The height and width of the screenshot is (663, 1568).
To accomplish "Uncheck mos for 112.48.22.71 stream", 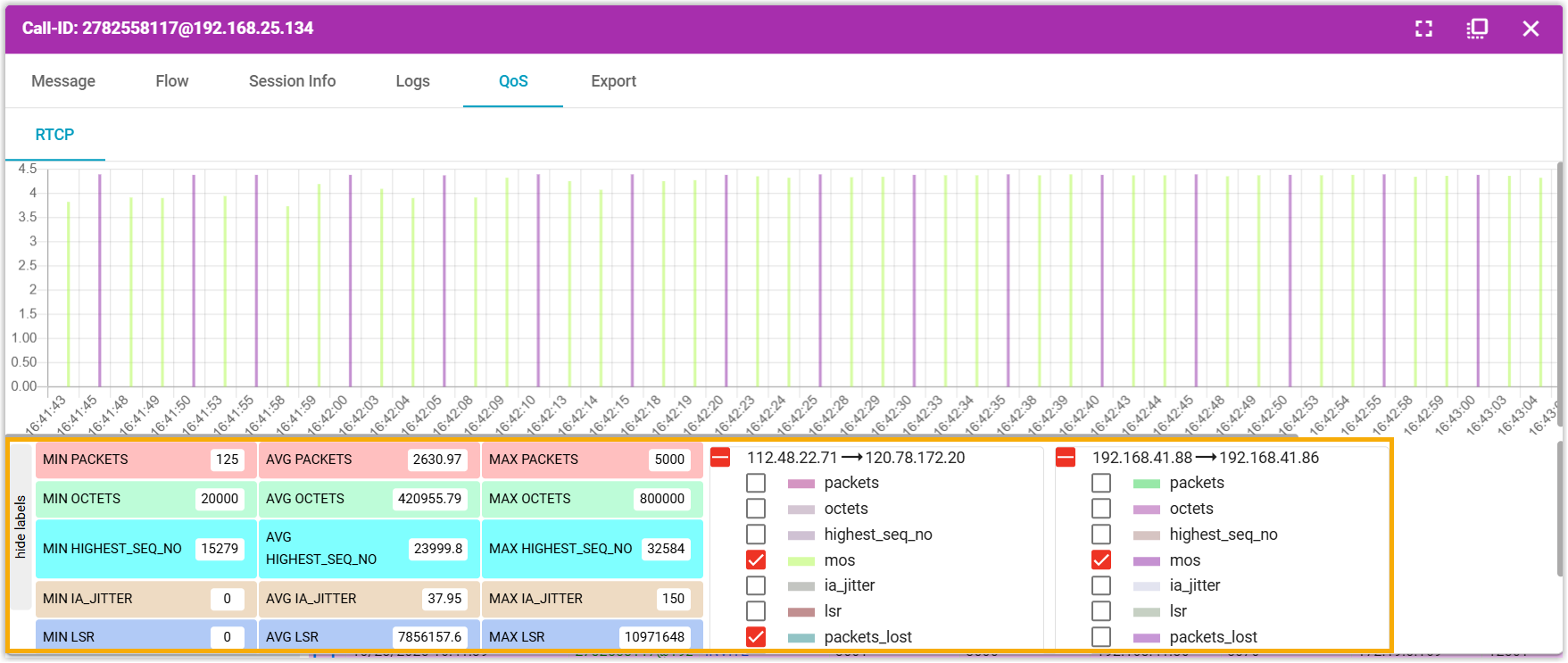I will (756, 560).
